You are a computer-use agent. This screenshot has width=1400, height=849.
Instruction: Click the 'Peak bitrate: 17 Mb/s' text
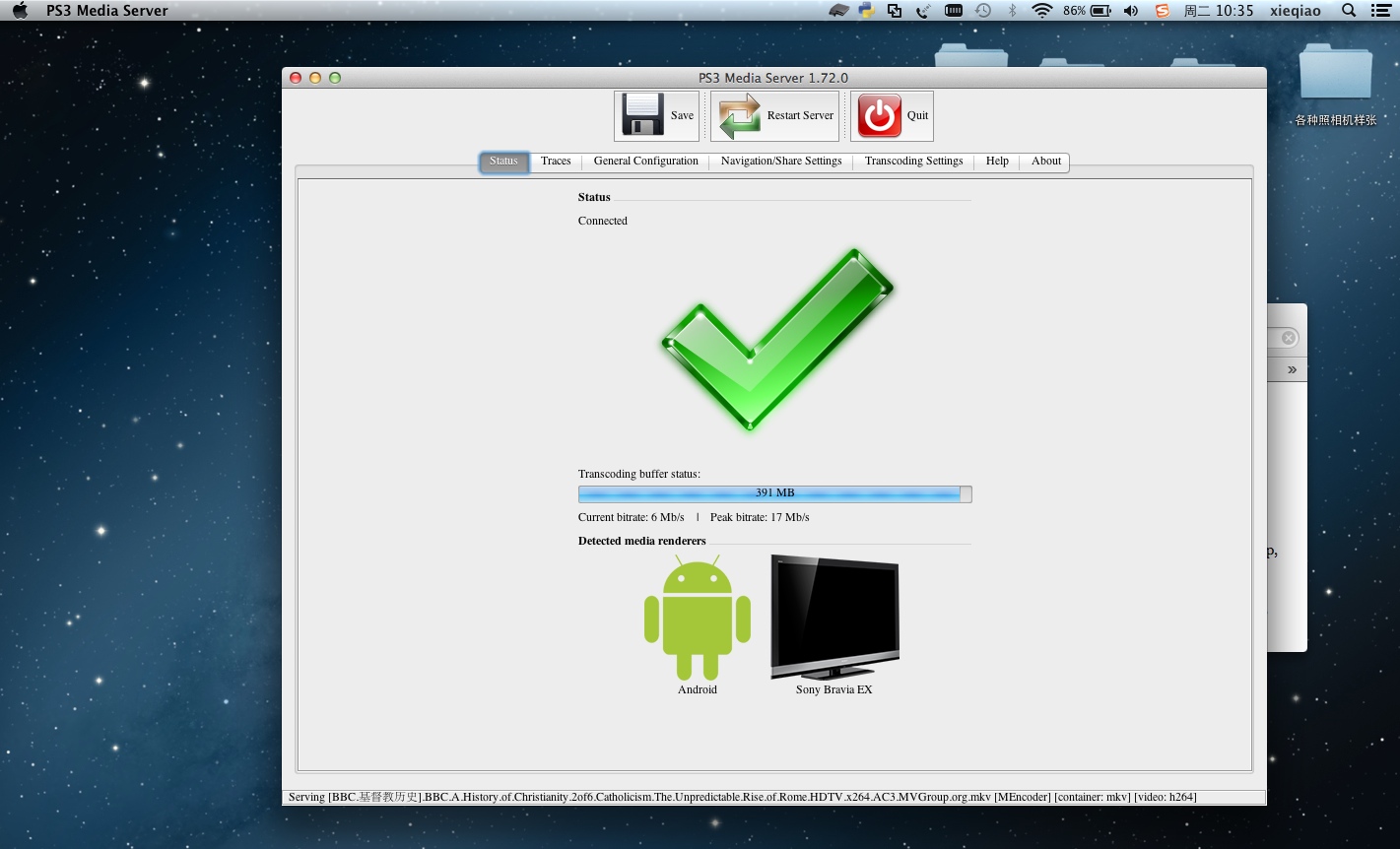tap(760, 517)
